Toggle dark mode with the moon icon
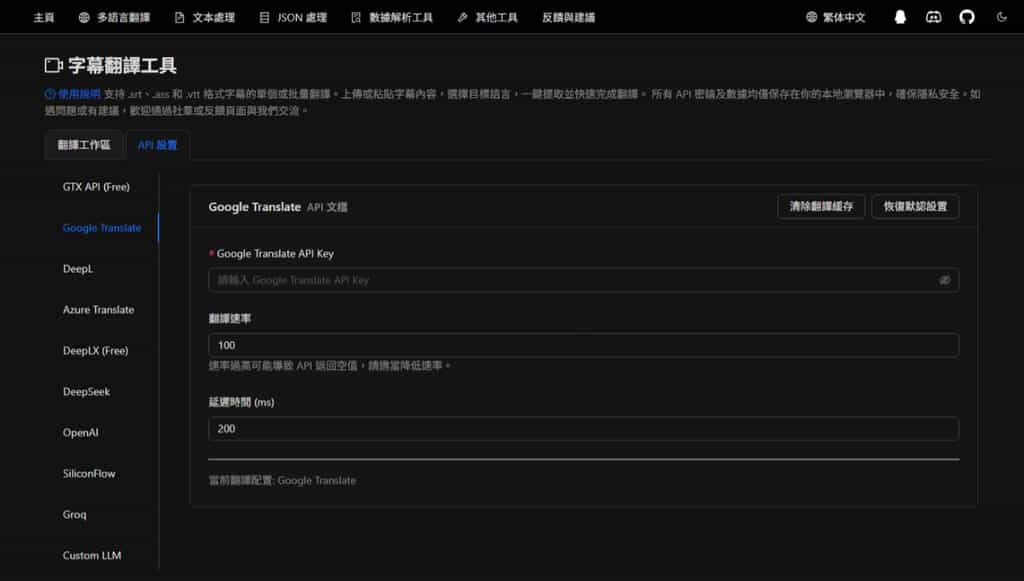 click(1002, 17)
